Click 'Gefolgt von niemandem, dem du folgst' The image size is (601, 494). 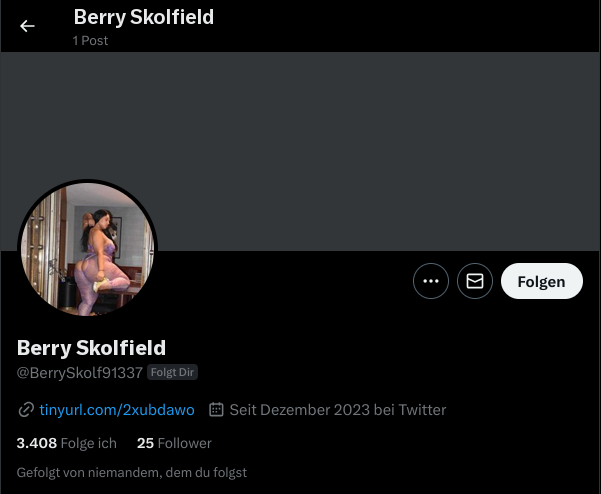pyautogui.click(x=131, y=473)
